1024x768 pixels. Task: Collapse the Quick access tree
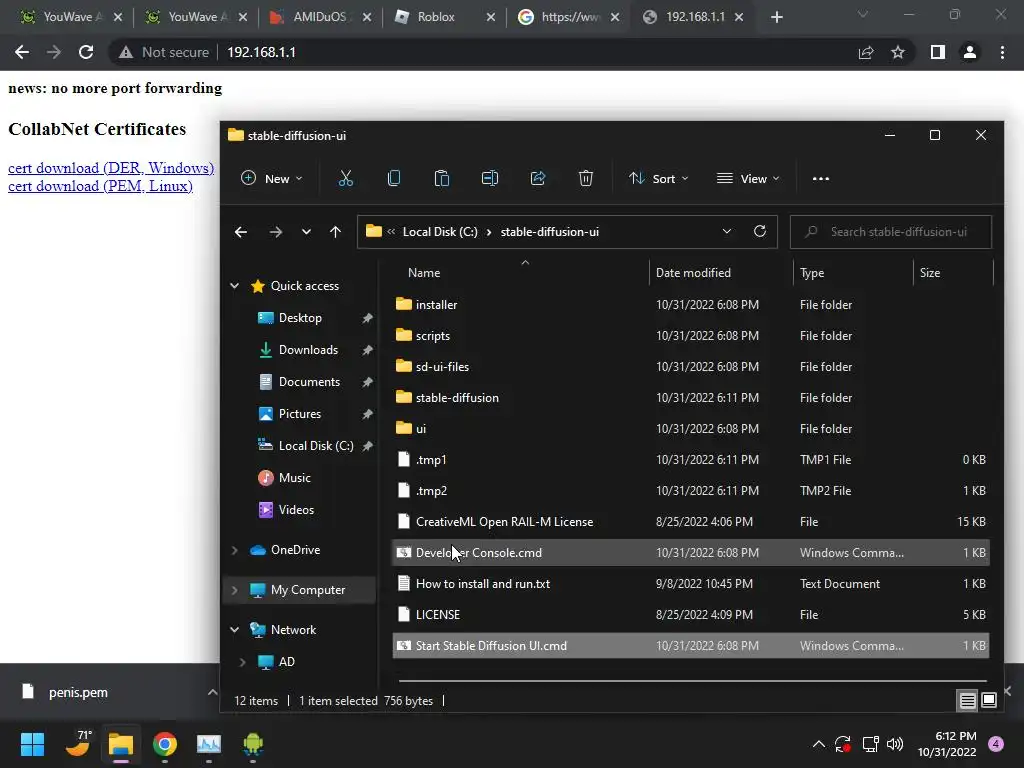pyautogui.click(x=234, y=286)
